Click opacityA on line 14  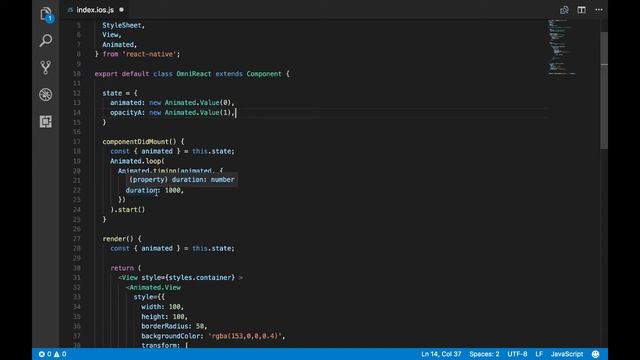pyautogui.click(x=125, y=112)
